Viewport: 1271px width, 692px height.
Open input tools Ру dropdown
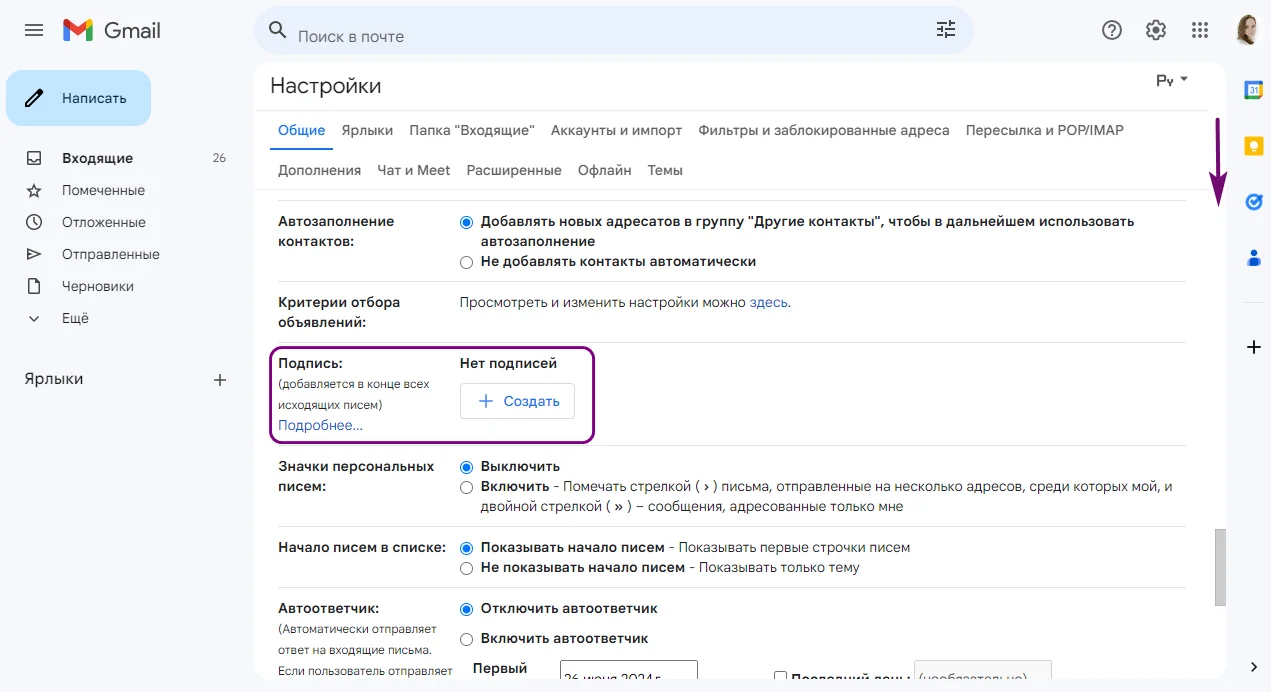point(1172,80)
